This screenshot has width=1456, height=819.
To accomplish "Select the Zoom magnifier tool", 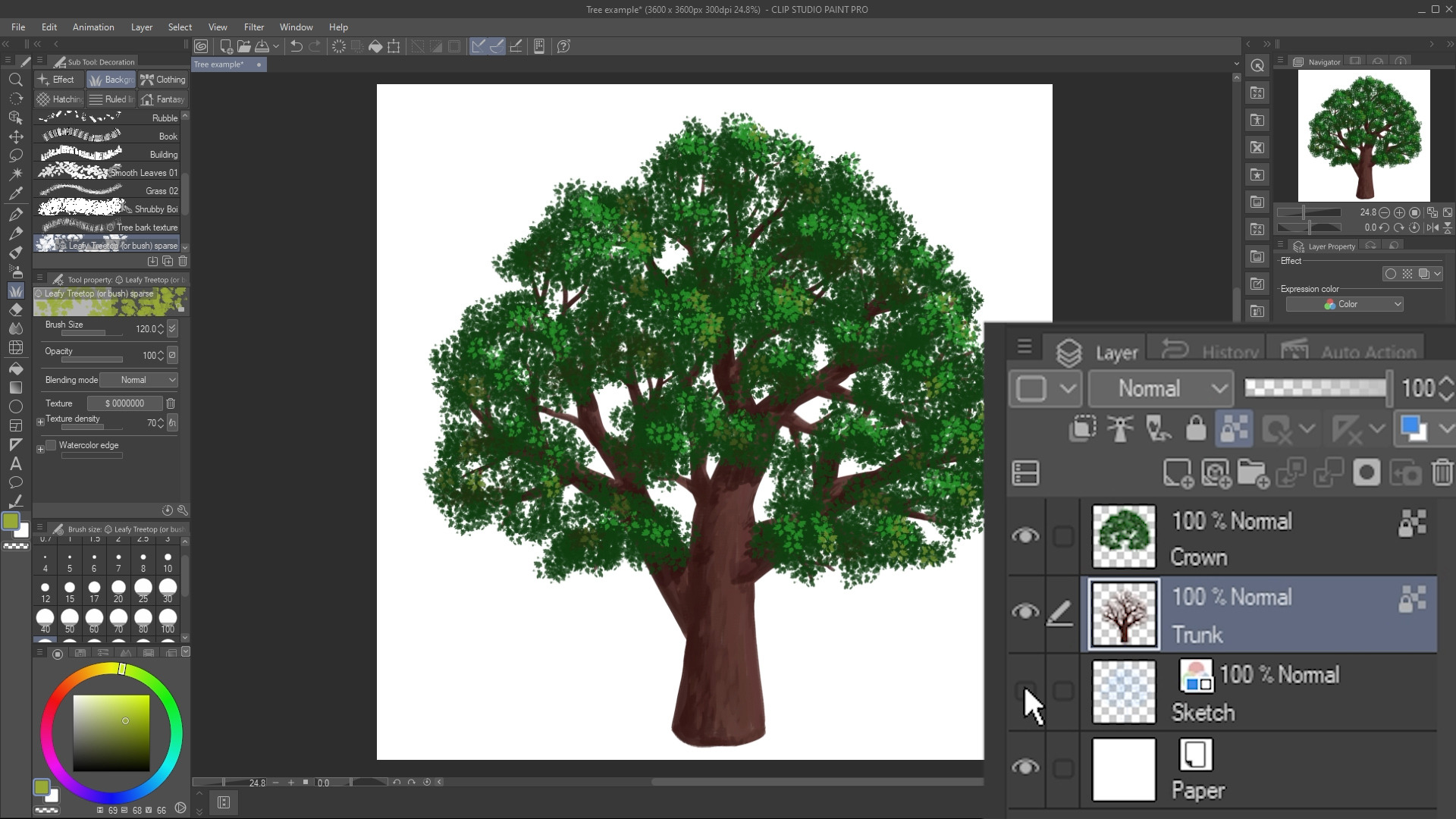I will tap(15, 80).
